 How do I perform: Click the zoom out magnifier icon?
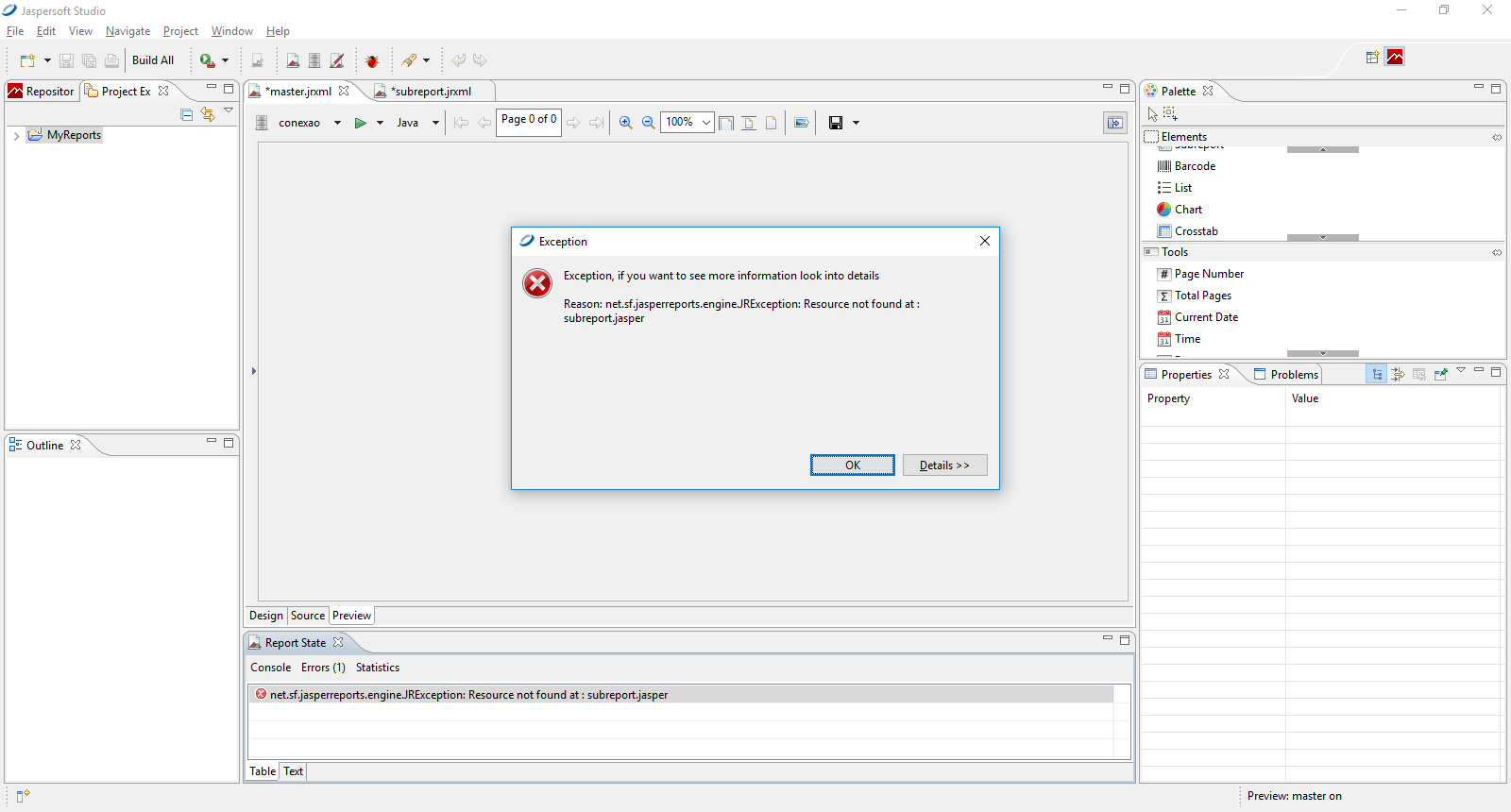tap(648, 123)
